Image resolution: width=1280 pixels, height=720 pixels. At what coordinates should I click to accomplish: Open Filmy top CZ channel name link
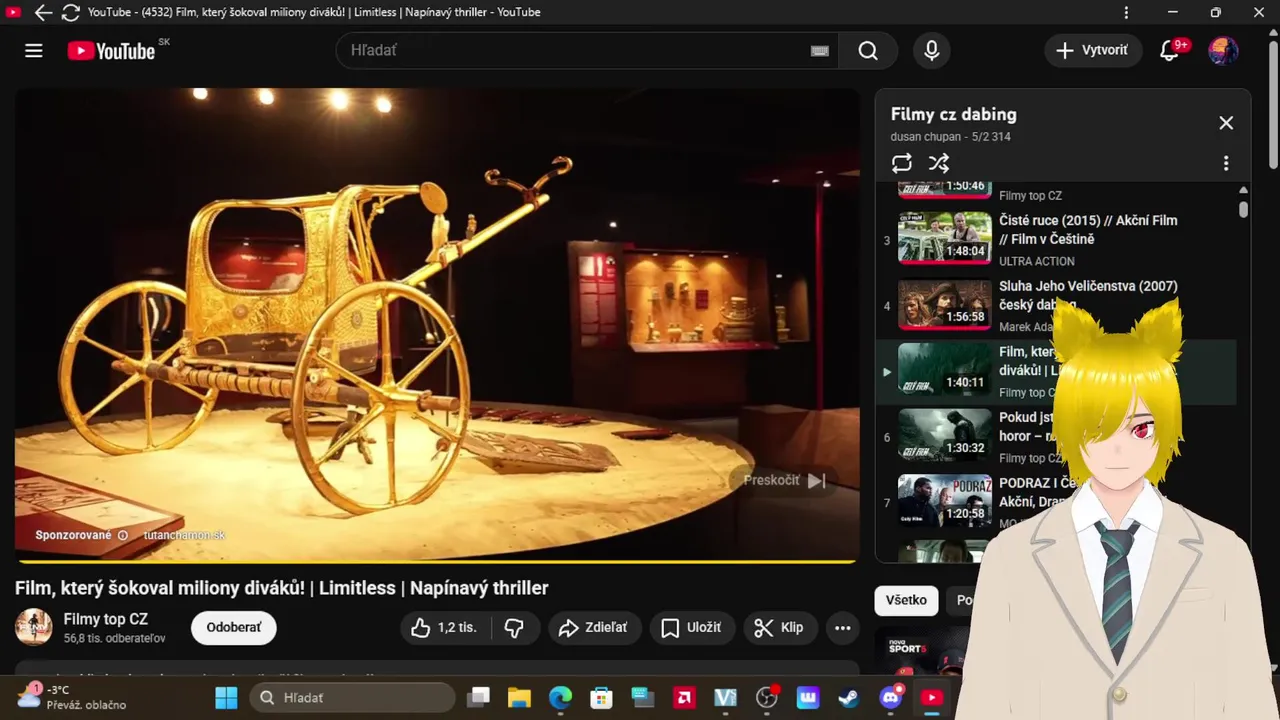(105, 619)
